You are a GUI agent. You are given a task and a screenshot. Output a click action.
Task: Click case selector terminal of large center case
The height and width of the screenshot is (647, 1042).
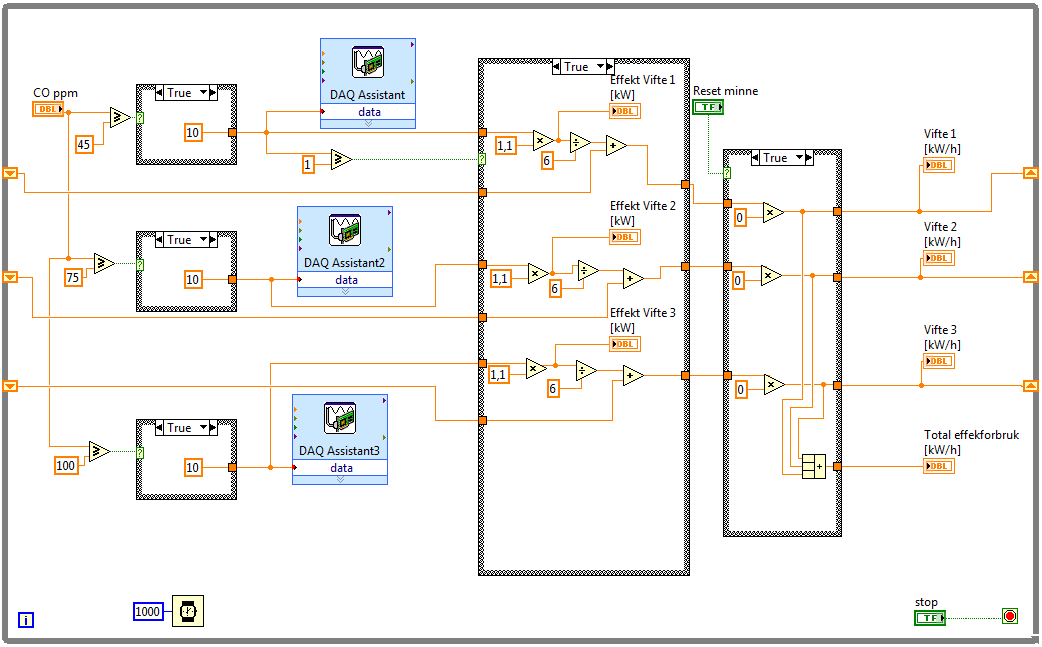482,159
